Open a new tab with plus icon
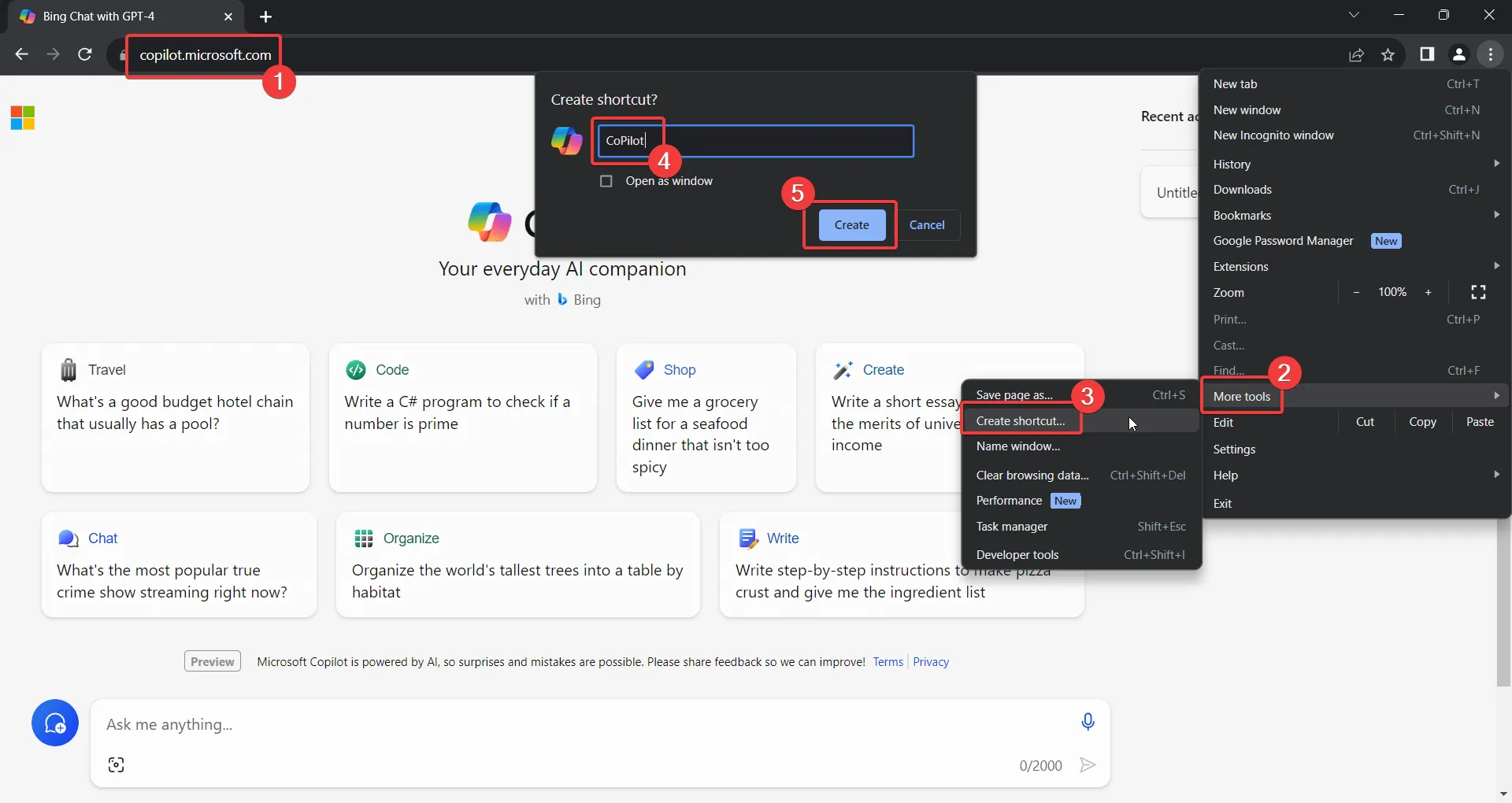 click(x=266, y=17)
